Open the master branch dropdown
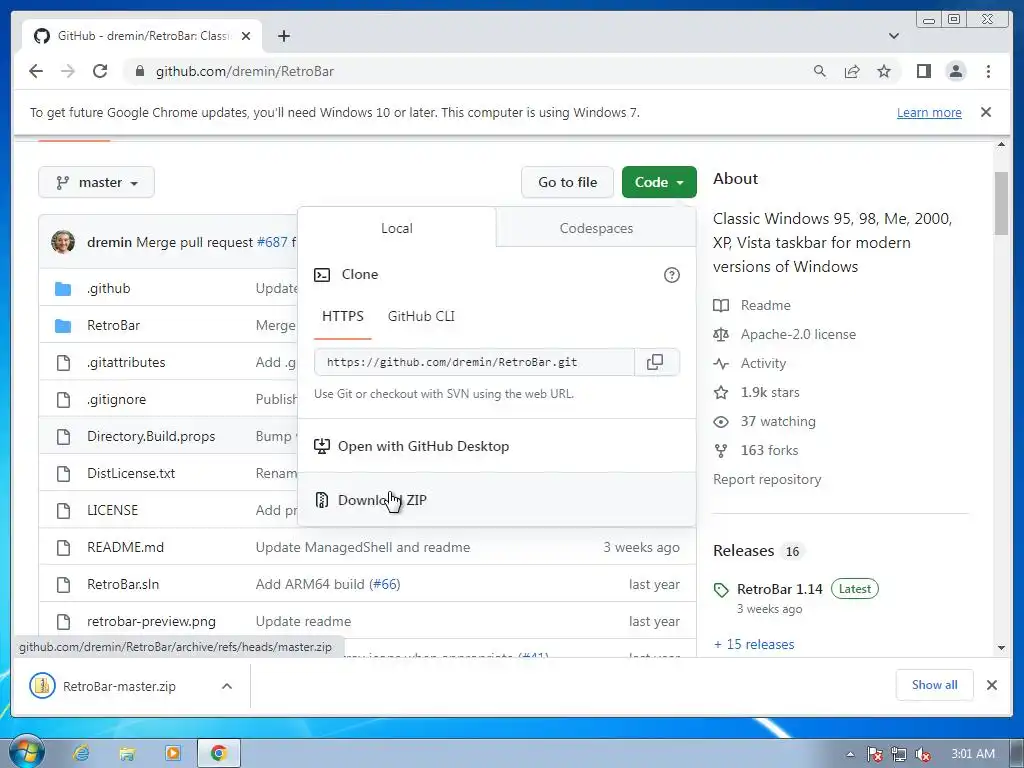 [97, 182]
